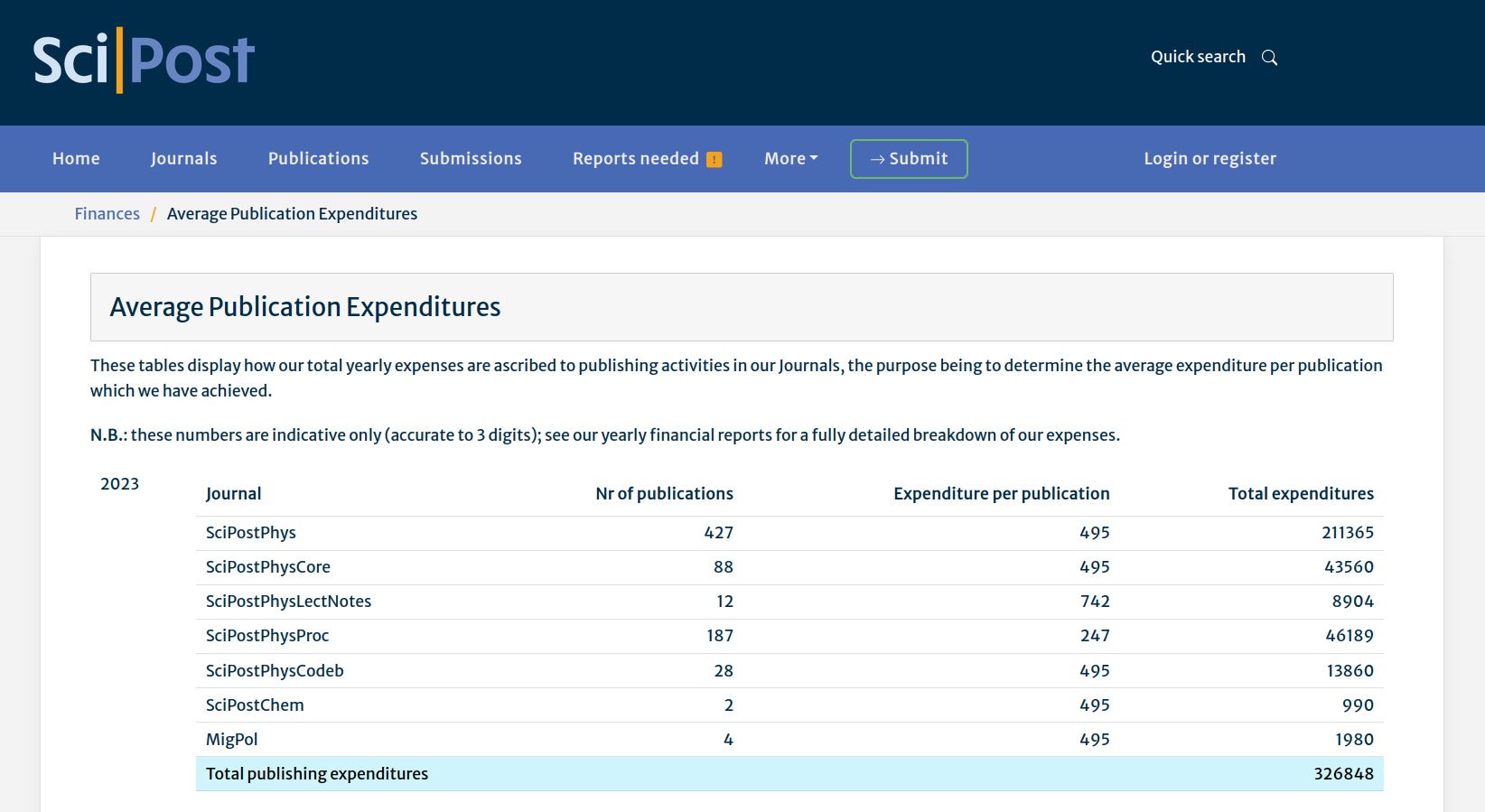
Task: Go to the Home page
Action: point(76,159)
